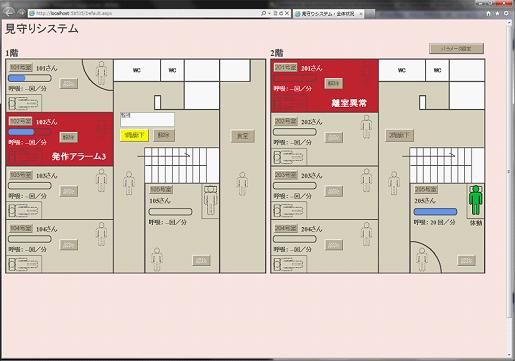This screenshot has height=361, width=515.
Task: Click the person icon in room 204
Action: (x=366, y=234)
